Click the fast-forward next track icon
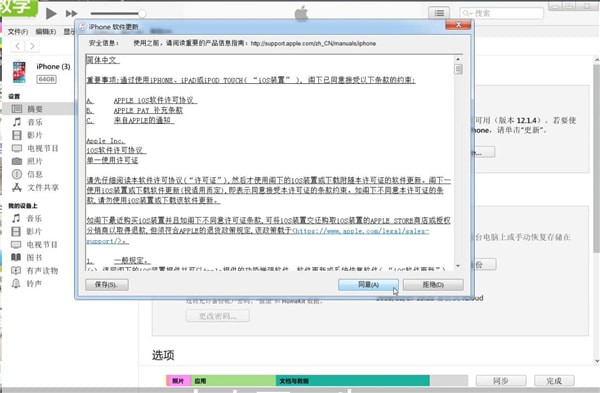 point(71,14)
